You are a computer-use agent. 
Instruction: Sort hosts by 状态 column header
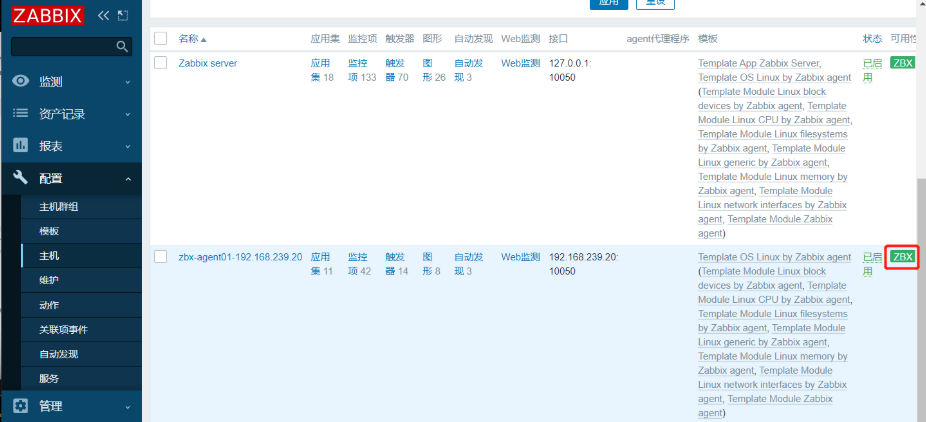(x=872, y=39)
